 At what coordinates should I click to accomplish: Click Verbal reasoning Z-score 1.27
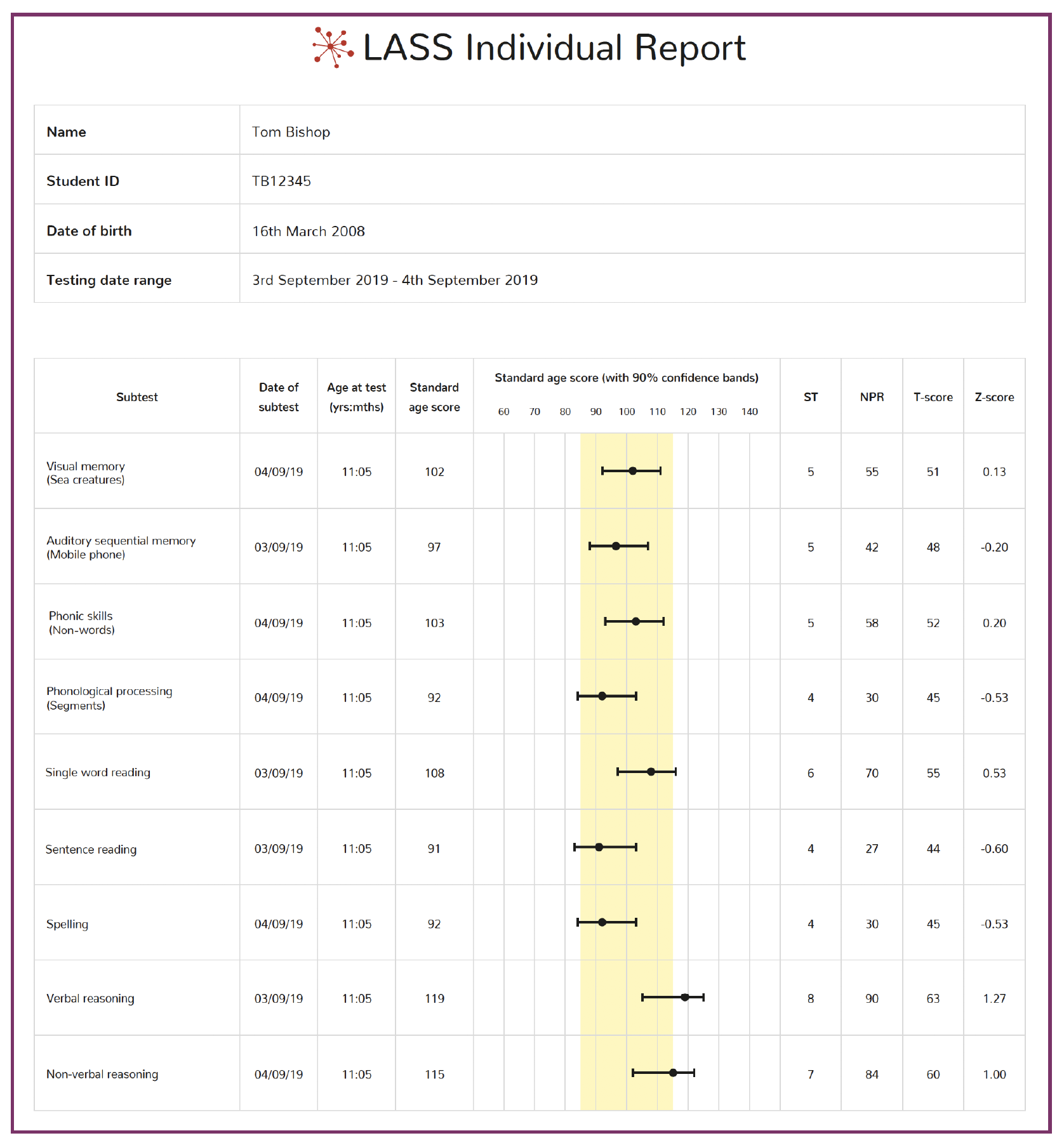pos(994,998)
